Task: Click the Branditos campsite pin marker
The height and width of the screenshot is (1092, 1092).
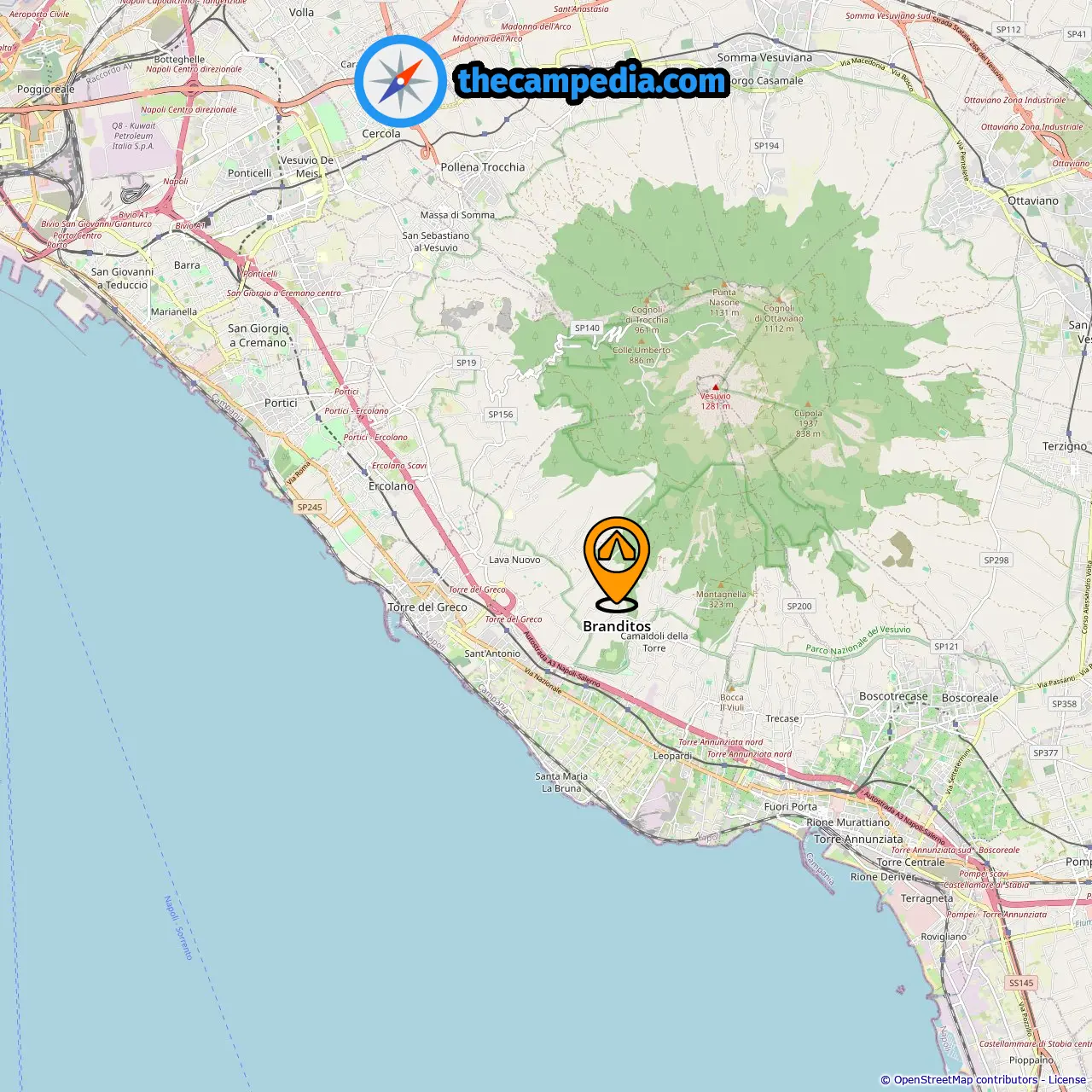Action: (x=617, y=564)
